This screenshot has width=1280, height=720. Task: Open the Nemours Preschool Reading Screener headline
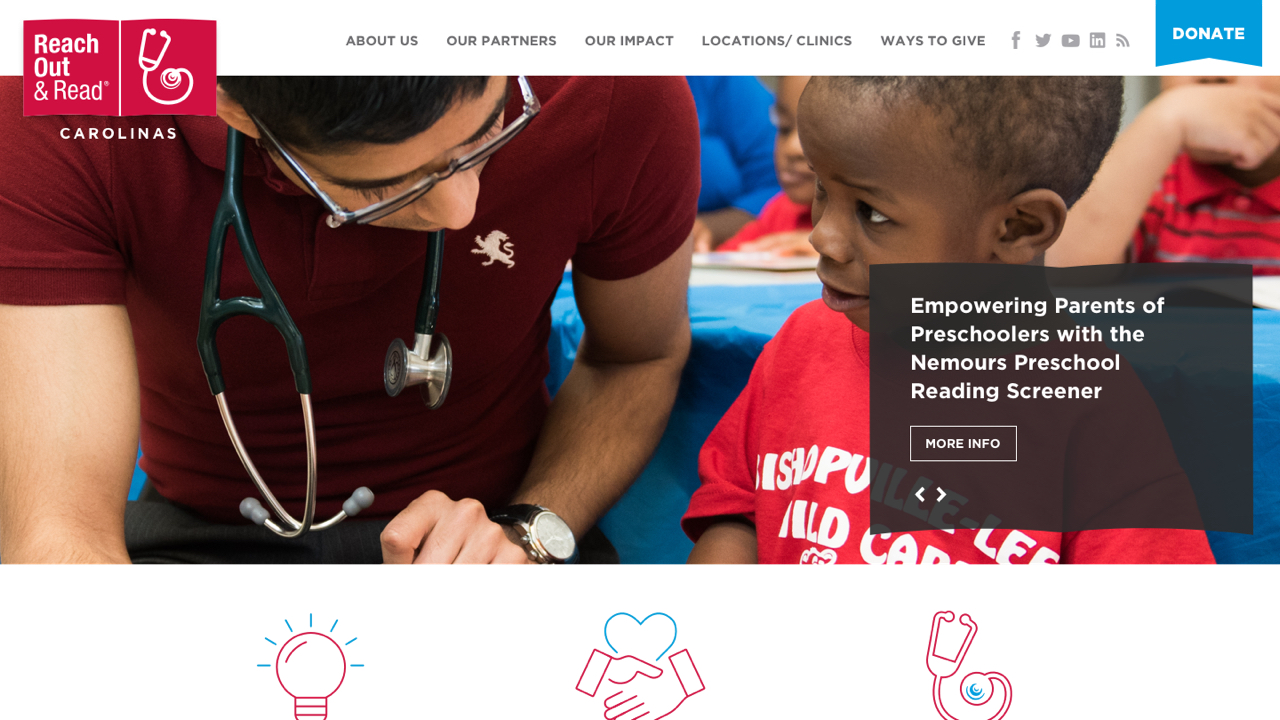(x=1037, y=348)
